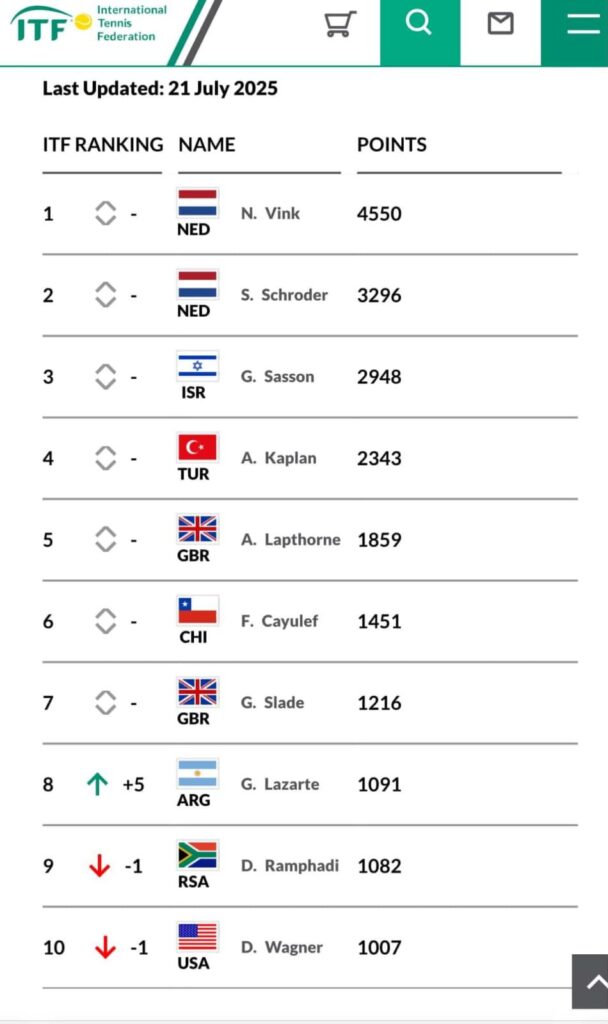Open the mail envelope icon
The height and width of the screenshot is (1024, 608).
pos(501,24)
